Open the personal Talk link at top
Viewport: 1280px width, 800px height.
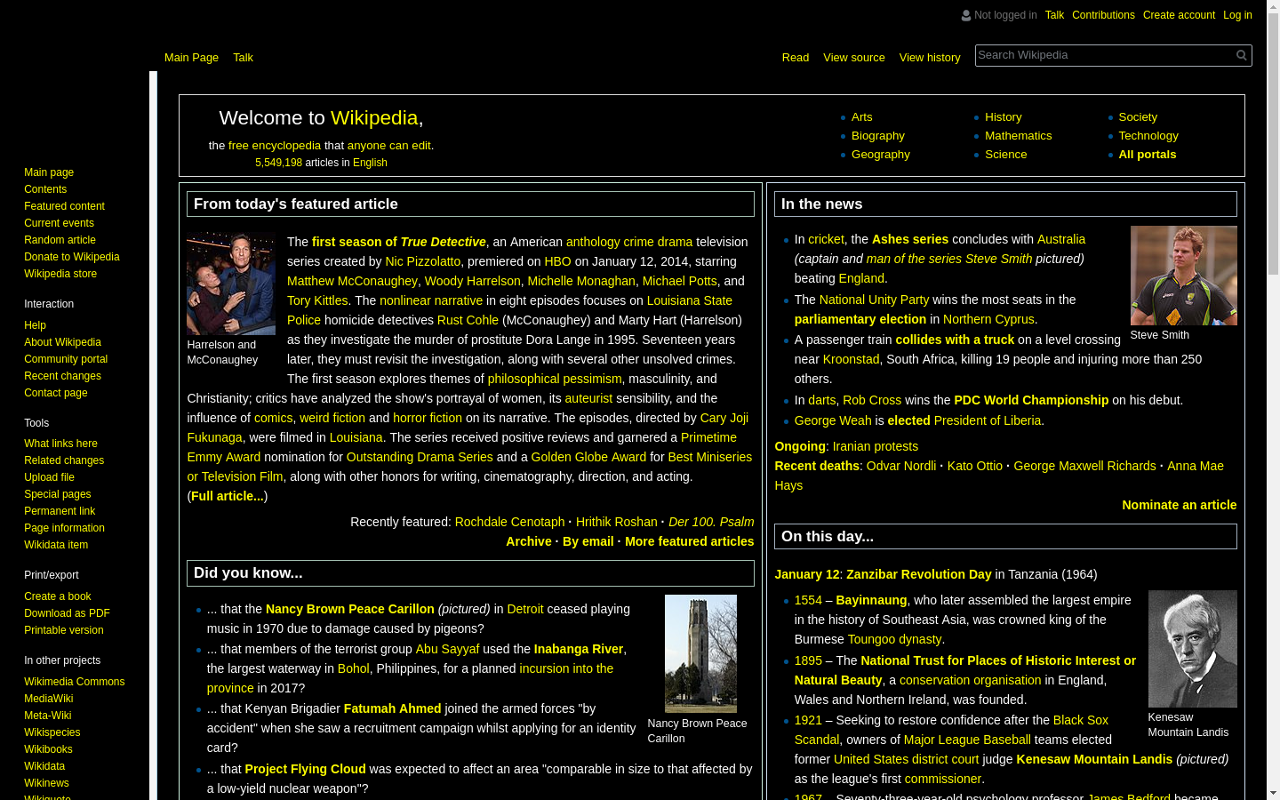[1054, 15]
